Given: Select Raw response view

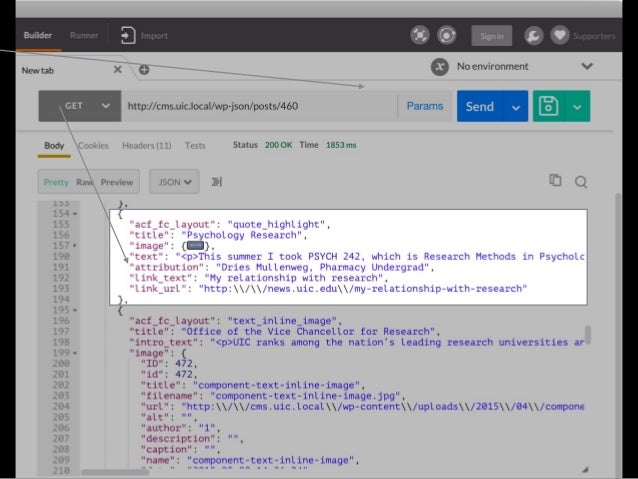Looking at the screenshot, I should point(85,182).
